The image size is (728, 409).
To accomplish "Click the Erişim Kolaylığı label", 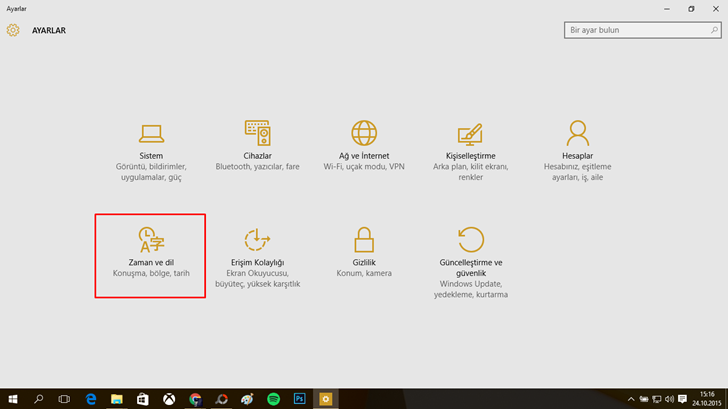I will click(257, 263).
